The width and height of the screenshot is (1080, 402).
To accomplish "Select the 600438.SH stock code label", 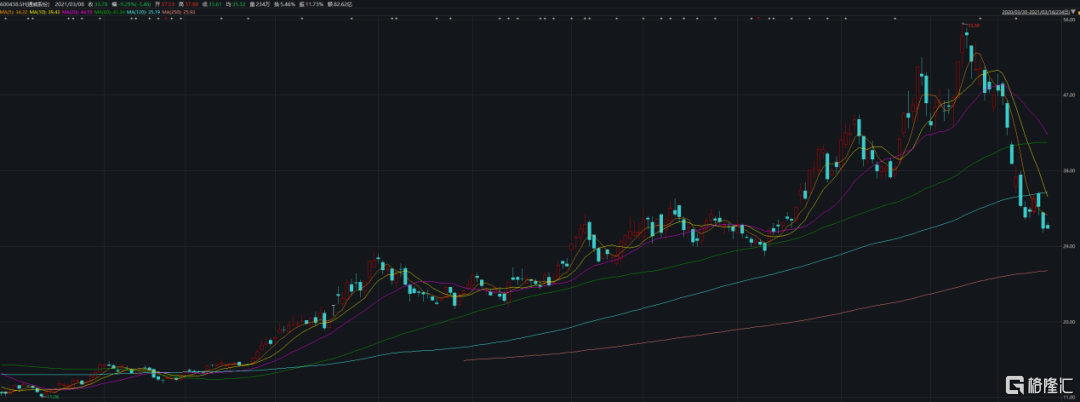I will click(25, 4).
